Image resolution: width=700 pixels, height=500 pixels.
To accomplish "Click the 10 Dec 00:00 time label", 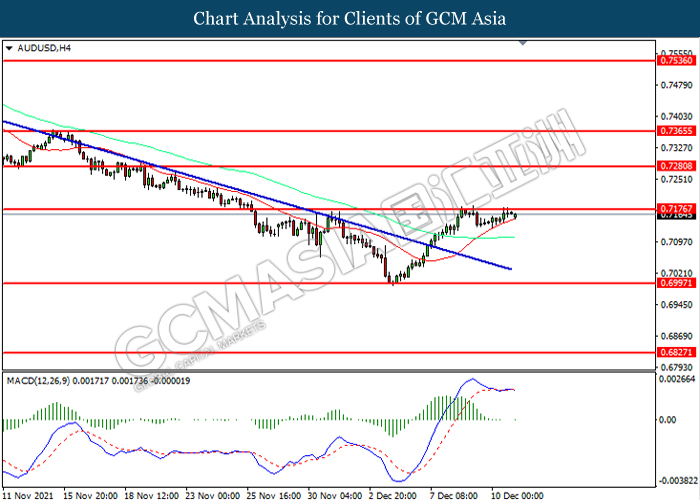I will pyautogui.click(x=517, y=495).
